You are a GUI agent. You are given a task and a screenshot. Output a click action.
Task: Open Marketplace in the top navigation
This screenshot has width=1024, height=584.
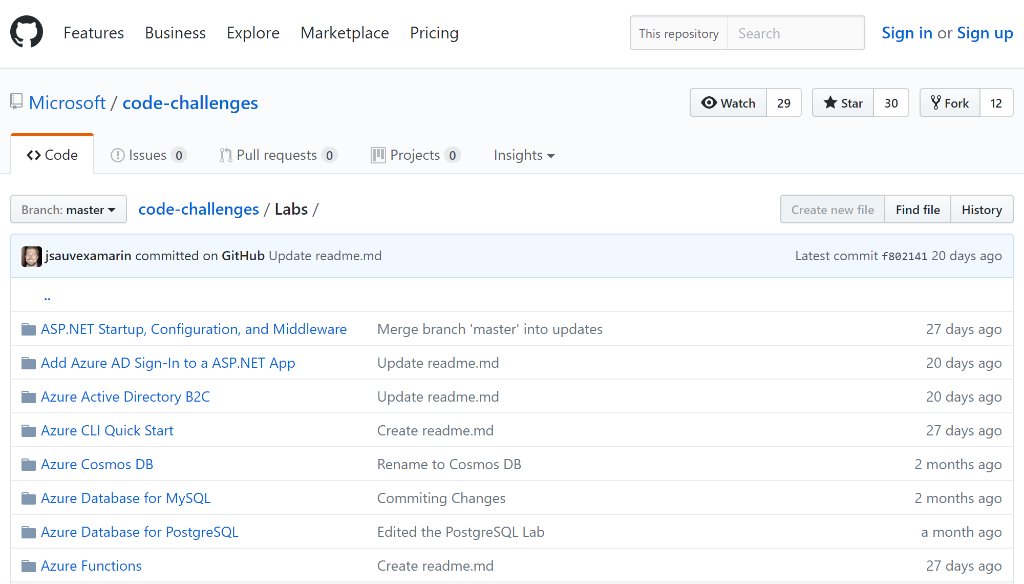tap(345, 33)
